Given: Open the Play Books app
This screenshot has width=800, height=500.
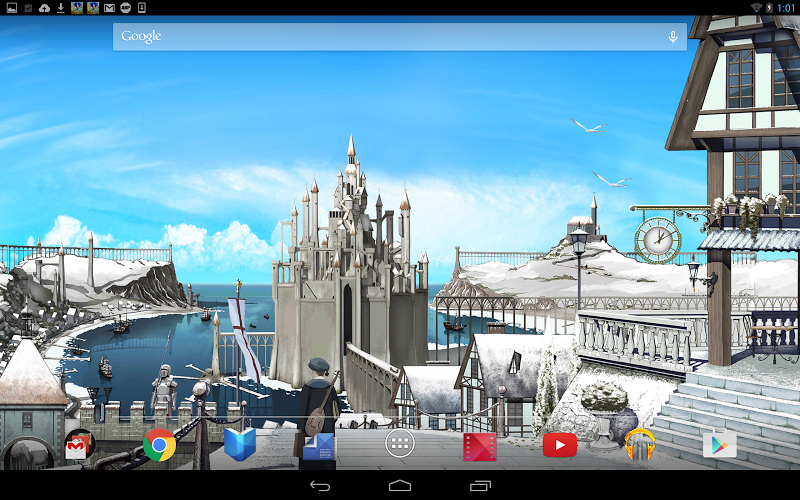Looking at the screenshot, I should (239, 445).
